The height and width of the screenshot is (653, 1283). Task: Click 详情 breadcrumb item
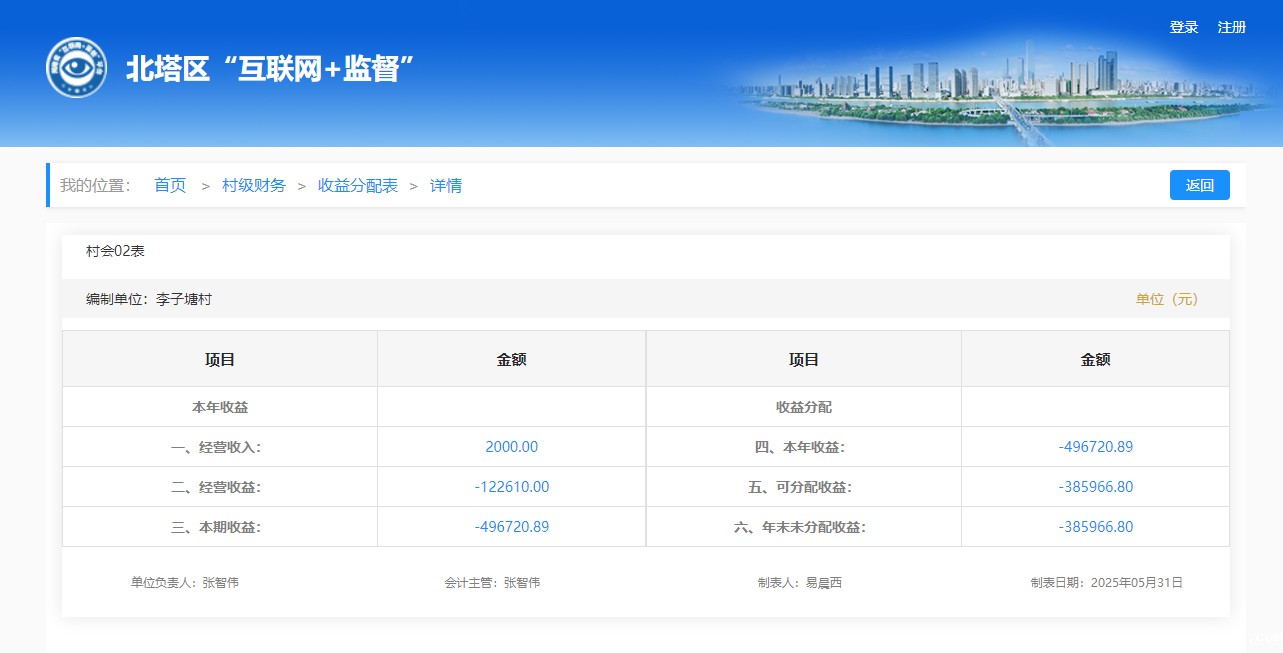(446, 185)
